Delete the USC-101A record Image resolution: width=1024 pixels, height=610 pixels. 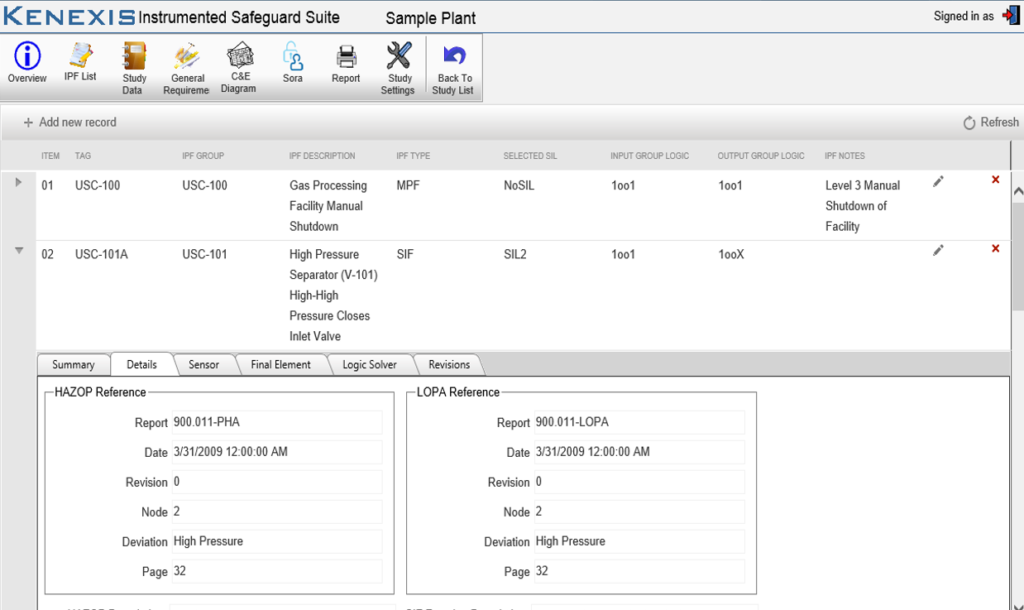pyautogui.click(x=995, y=249)
